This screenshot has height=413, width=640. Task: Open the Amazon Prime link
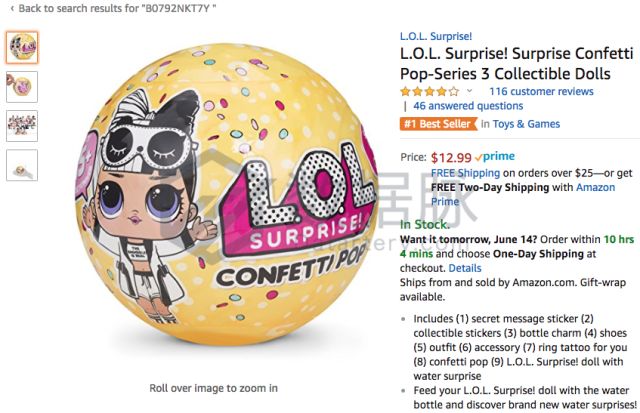pyautogui.click(x=523, y=194)
